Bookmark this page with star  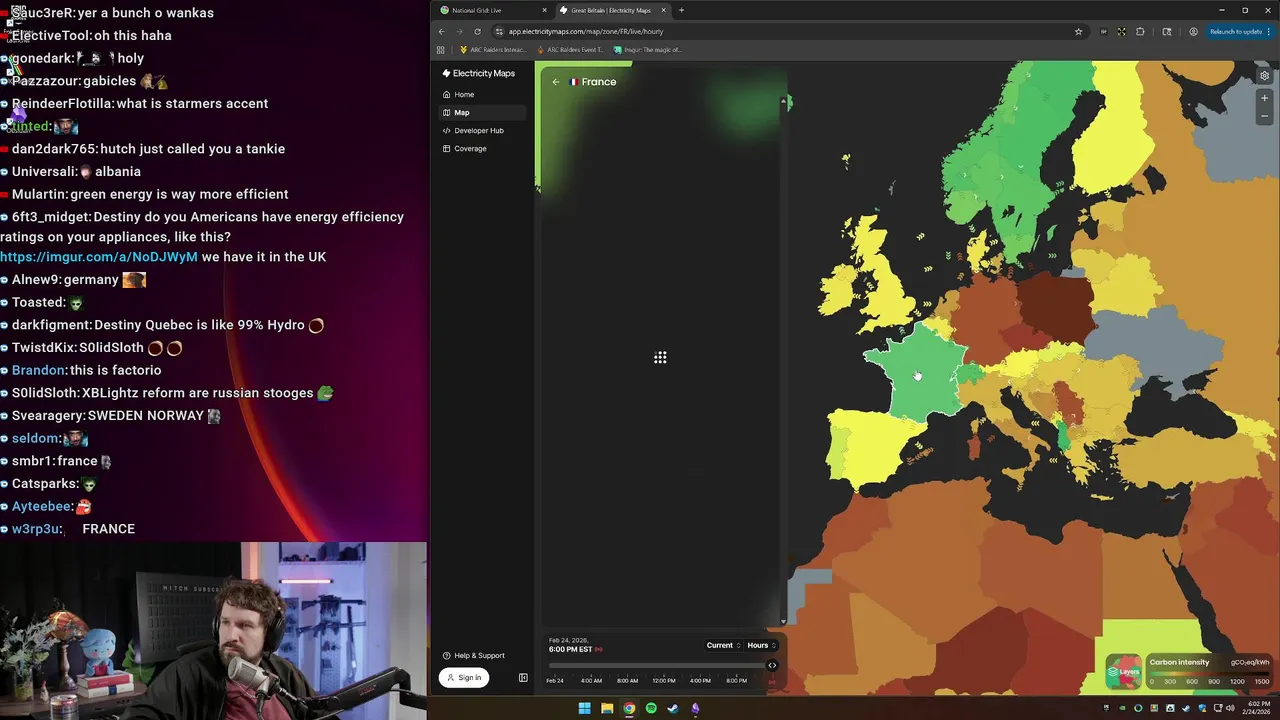click(x=1078, y=31)
